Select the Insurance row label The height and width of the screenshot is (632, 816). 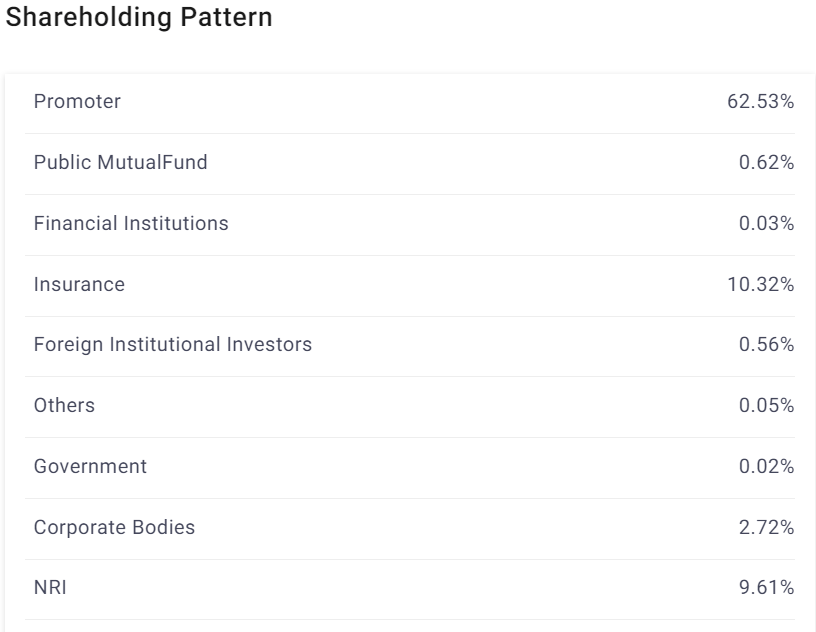(x=79, y=284)
